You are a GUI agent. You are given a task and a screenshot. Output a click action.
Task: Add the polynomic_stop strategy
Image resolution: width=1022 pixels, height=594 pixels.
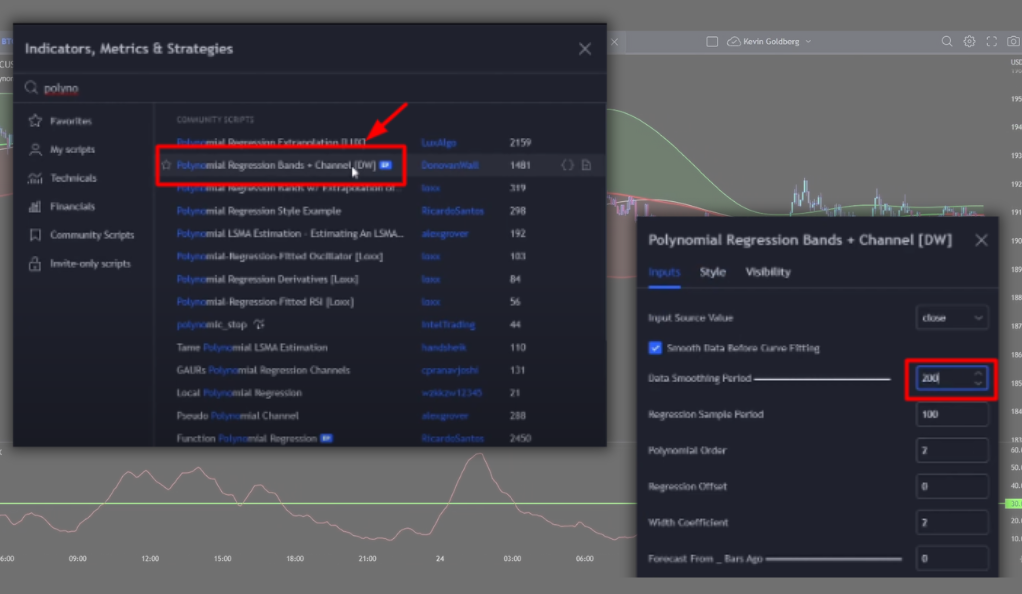[x=212, y=324]
